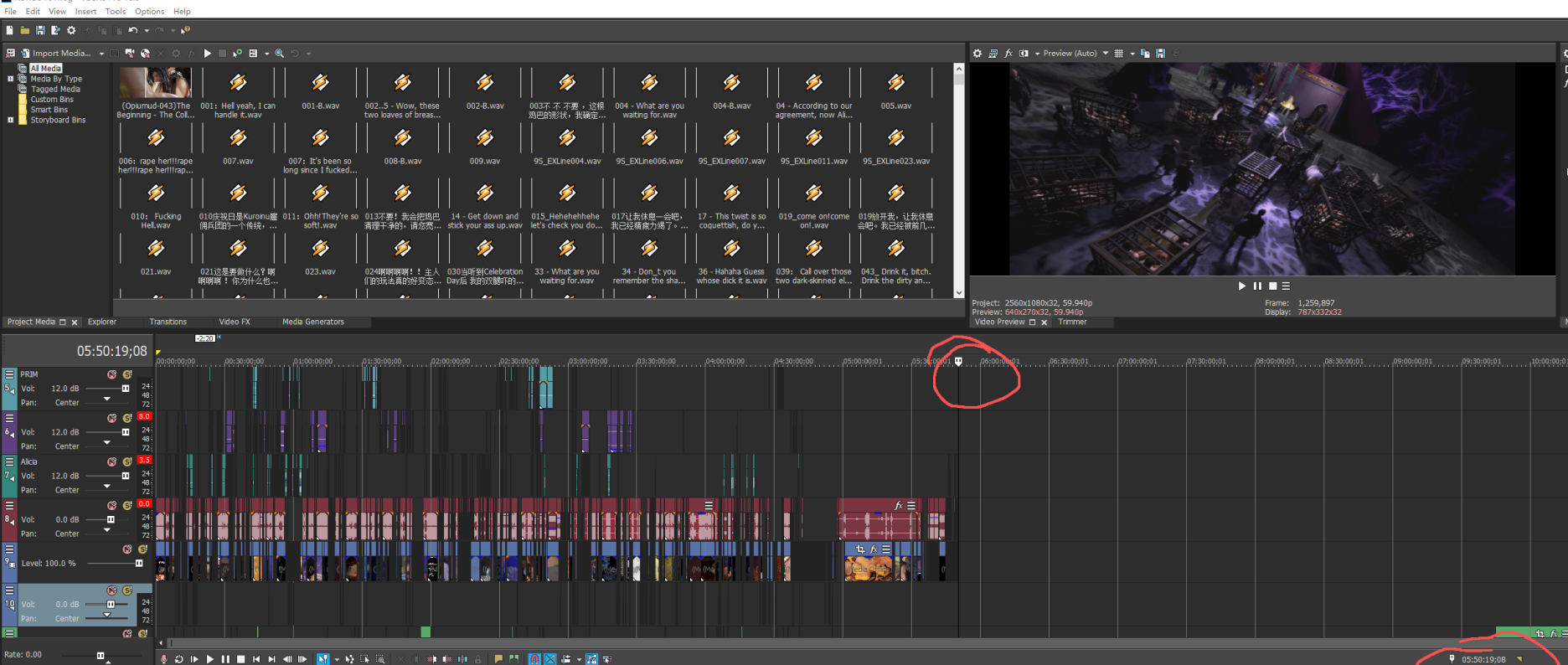This screenshot has width=1568, height=665.
Task: Click the Record microphone icon in transport bar
Action: (x=163, y=659)
